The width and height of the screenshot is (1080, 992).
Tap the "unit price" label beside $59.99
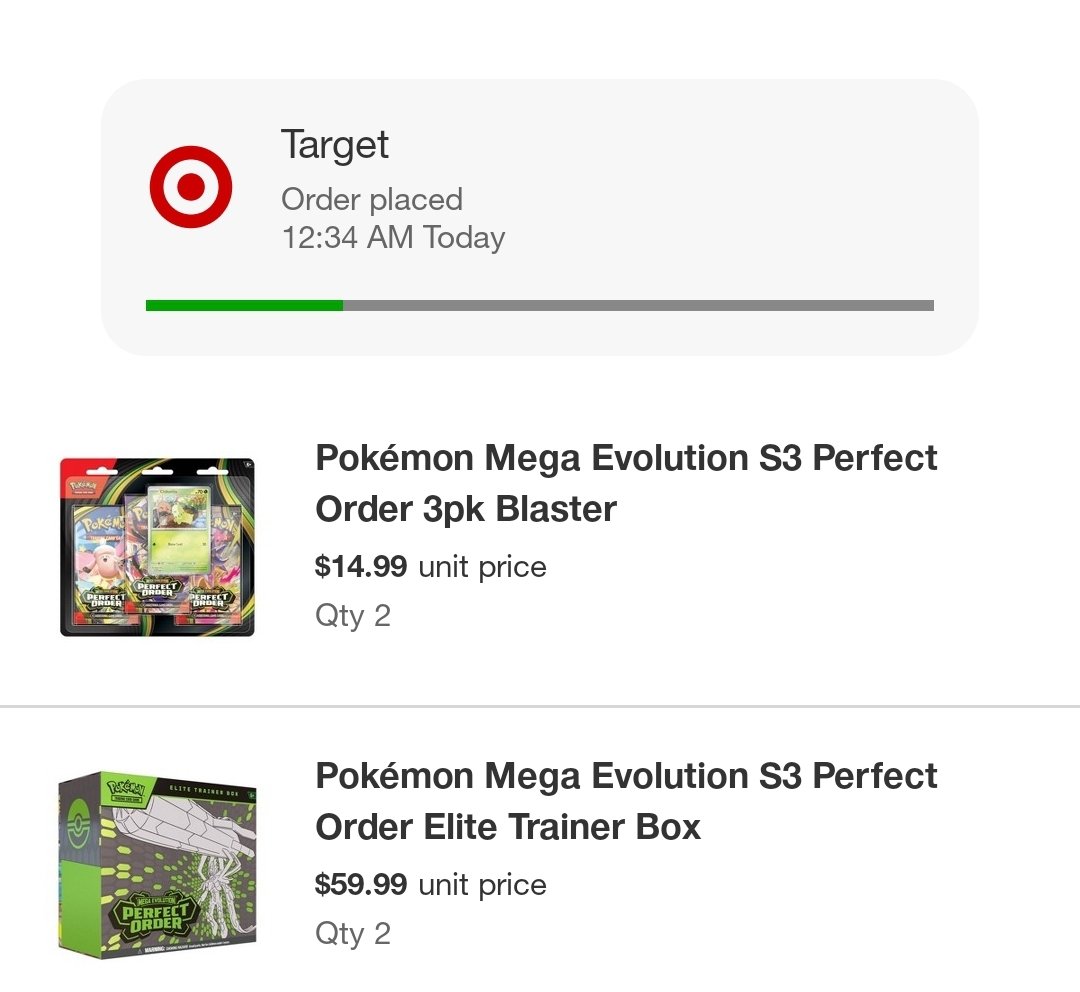click(482, 885)
